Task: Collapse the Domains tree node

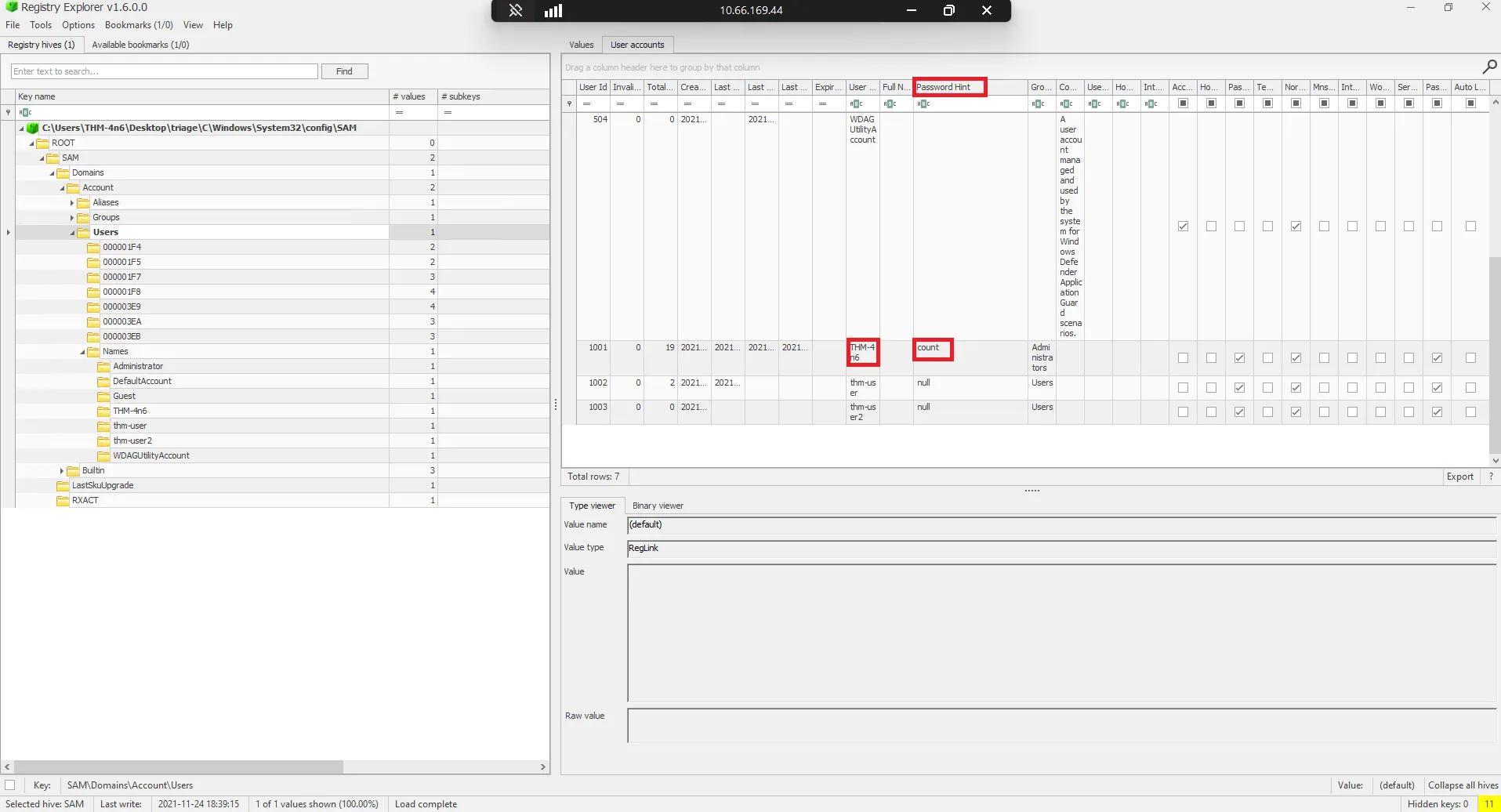Action: (53, 173)
